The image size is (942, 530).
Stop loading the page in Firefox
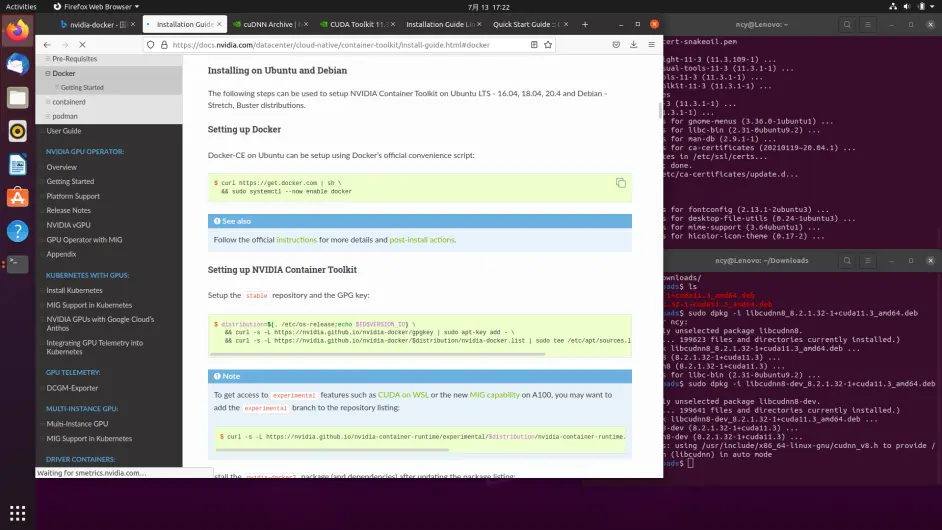[82, 44]
